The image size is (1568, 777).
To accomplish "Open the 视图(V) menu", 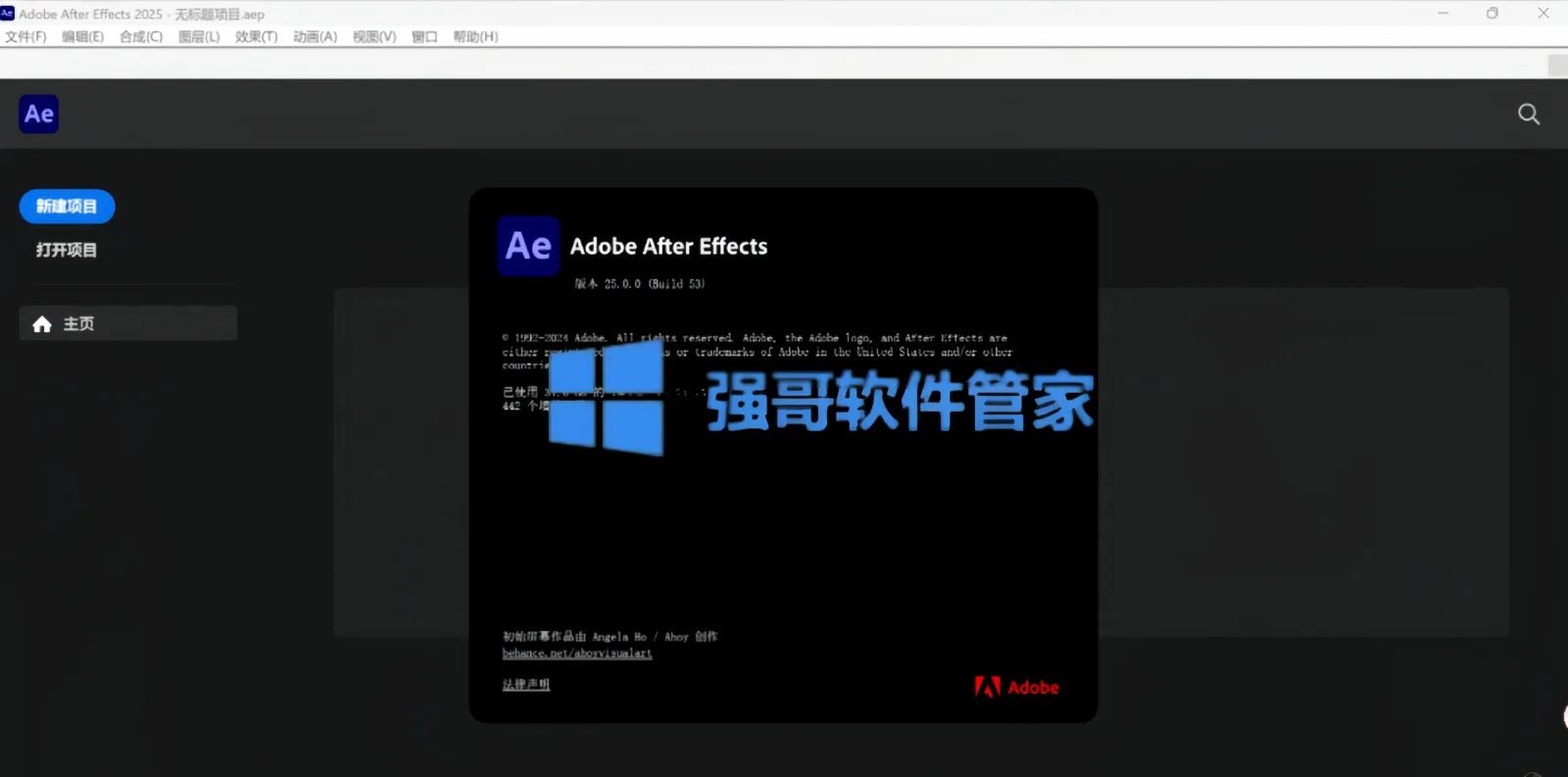I will (374, 37).
